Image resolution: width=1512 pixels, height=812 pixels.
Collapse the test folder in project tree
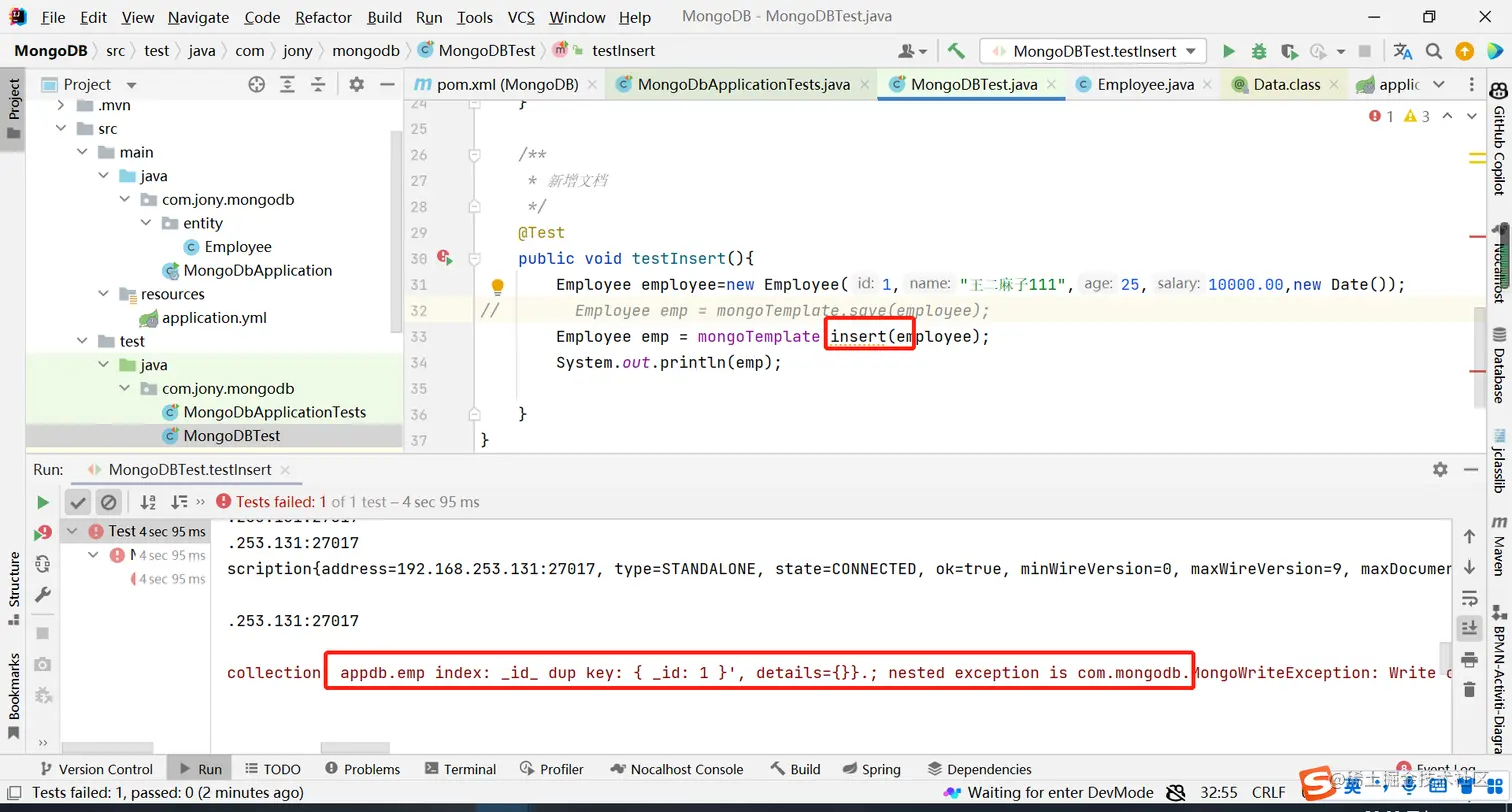pos(82,341)
